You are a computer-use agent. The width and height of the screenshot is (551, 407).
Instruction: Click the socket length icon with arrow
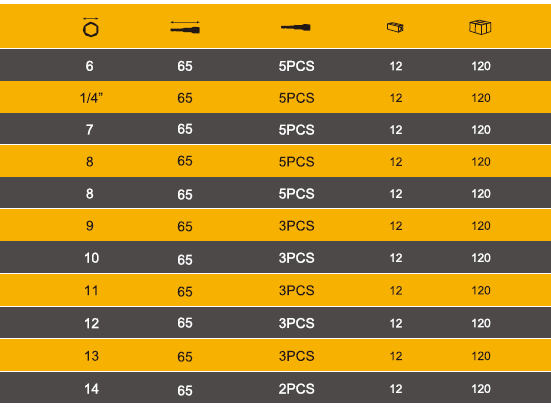(185, 27)
